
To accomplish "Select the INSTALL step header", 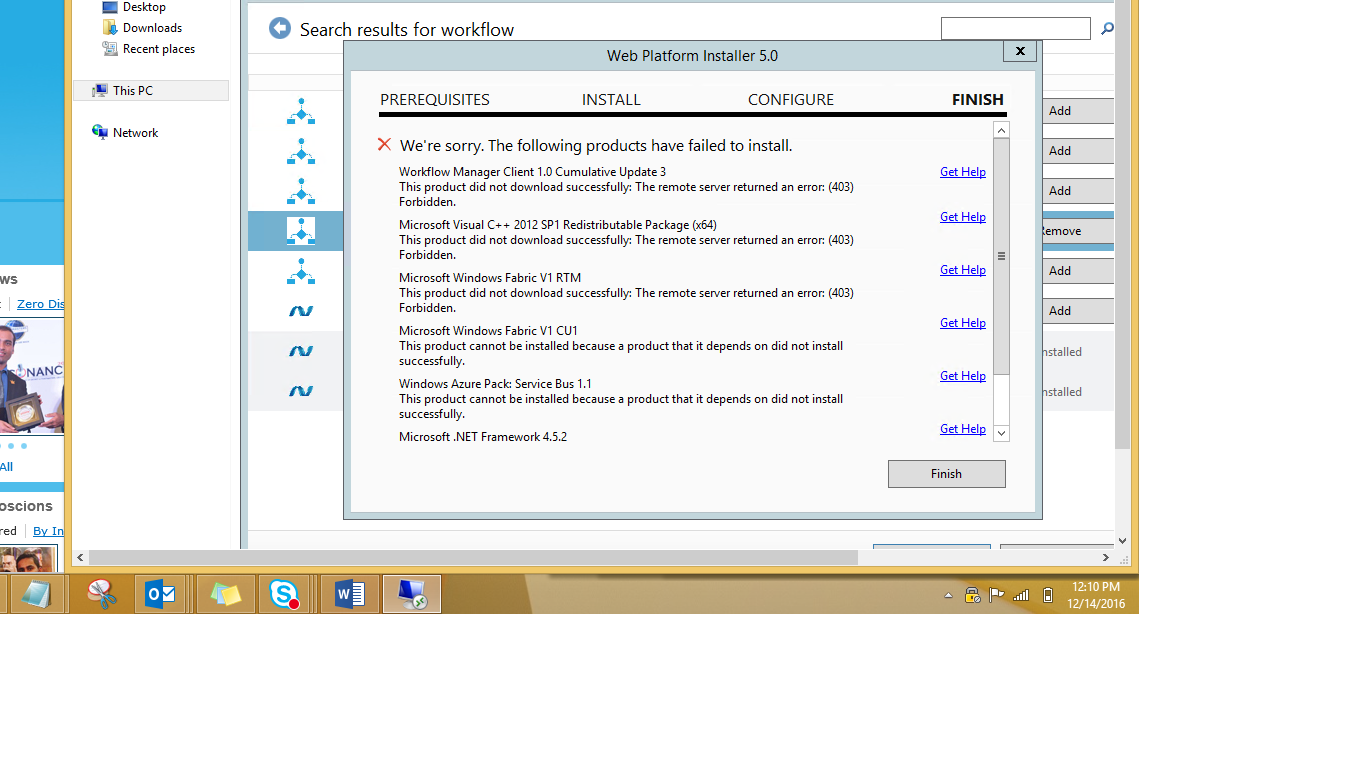I will point(611,100).
